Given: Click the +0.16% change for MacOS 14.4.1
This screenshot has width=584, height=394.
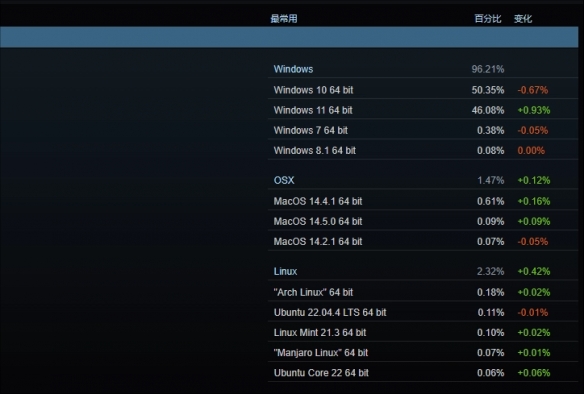Looking at the screenshot, I should [534, 201].
